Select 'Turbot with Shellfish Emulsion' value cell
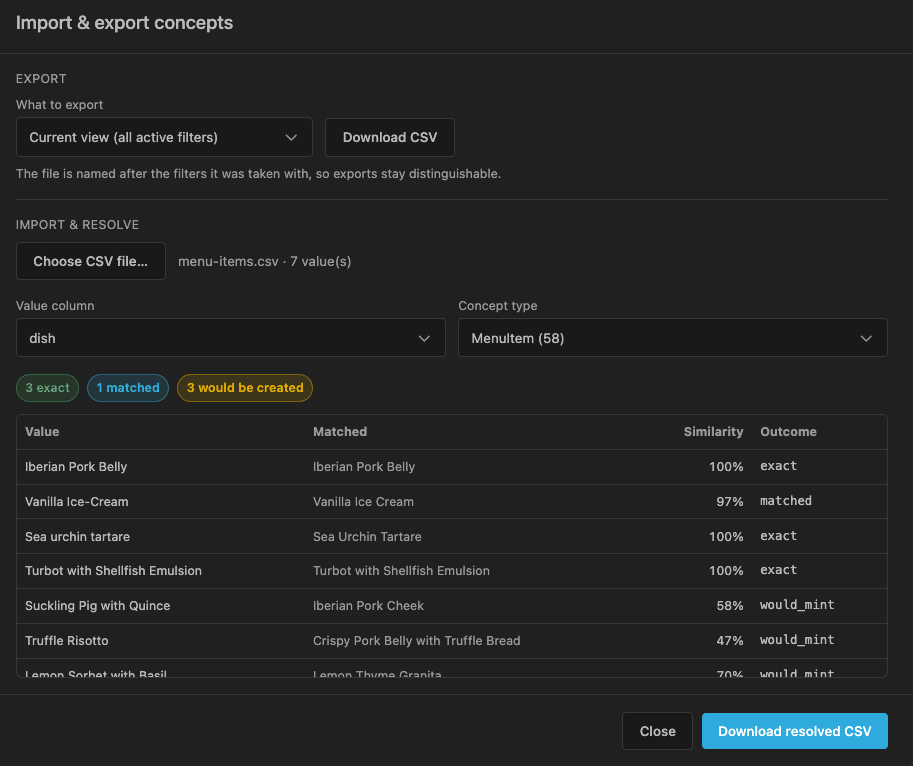913x766 pixels. (x=114, y=571)
